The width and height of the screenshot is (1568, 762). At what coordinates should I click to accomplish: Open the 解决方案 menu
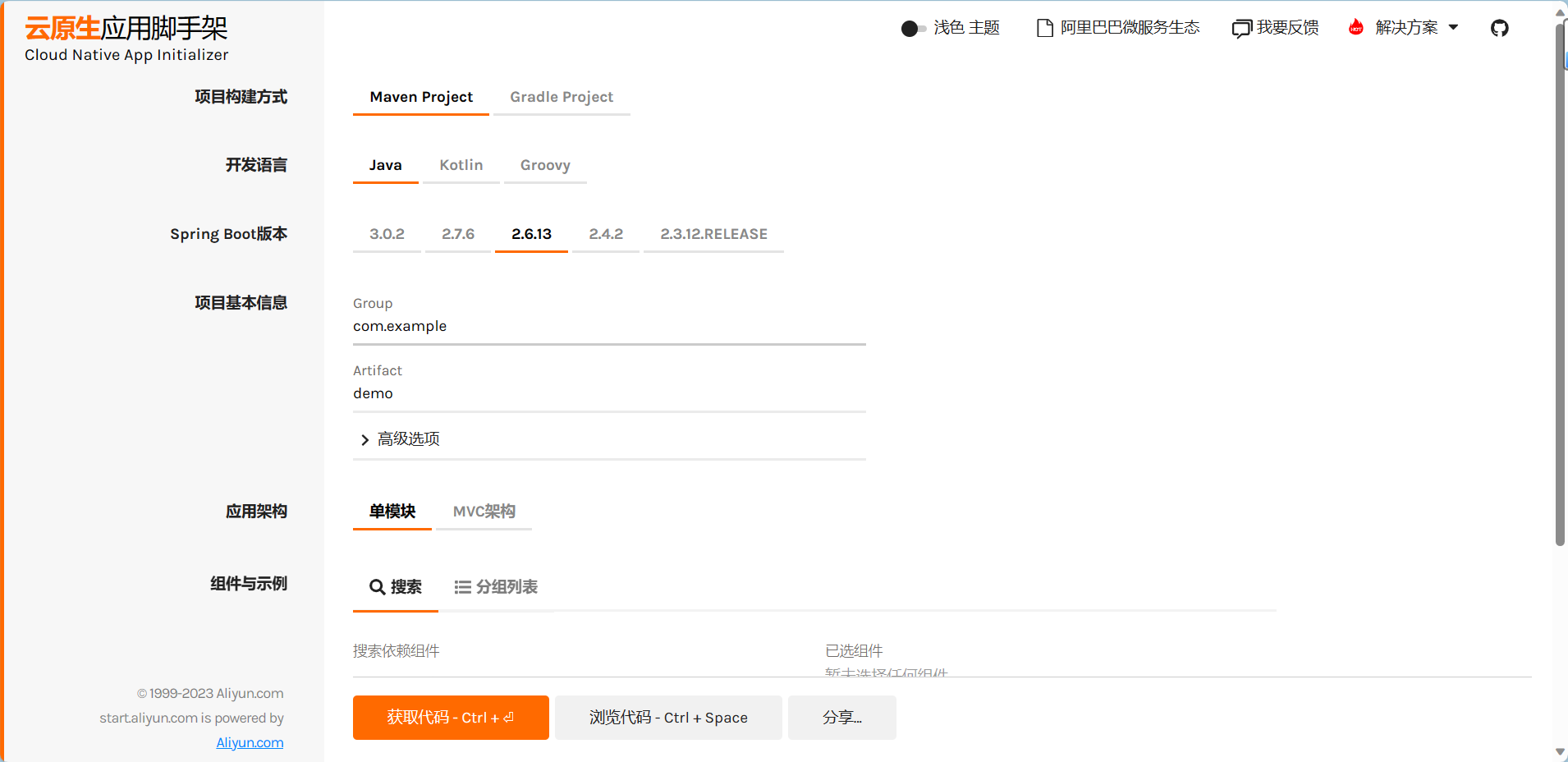[x=1406, y=28]
